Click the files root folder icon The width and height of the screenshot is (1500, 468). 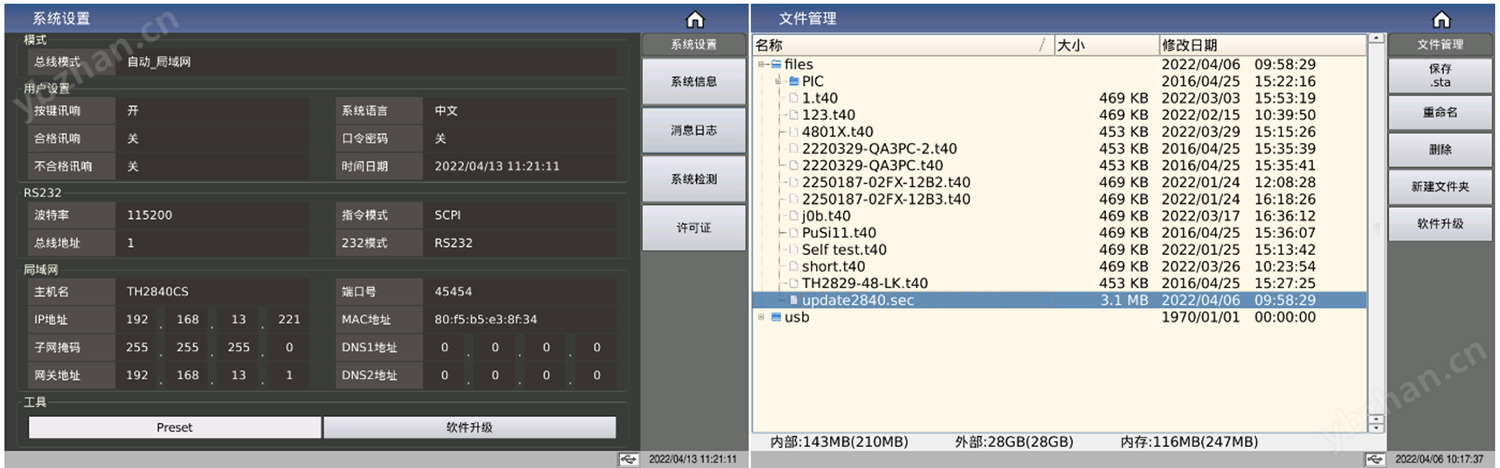[x=777, y=65]
